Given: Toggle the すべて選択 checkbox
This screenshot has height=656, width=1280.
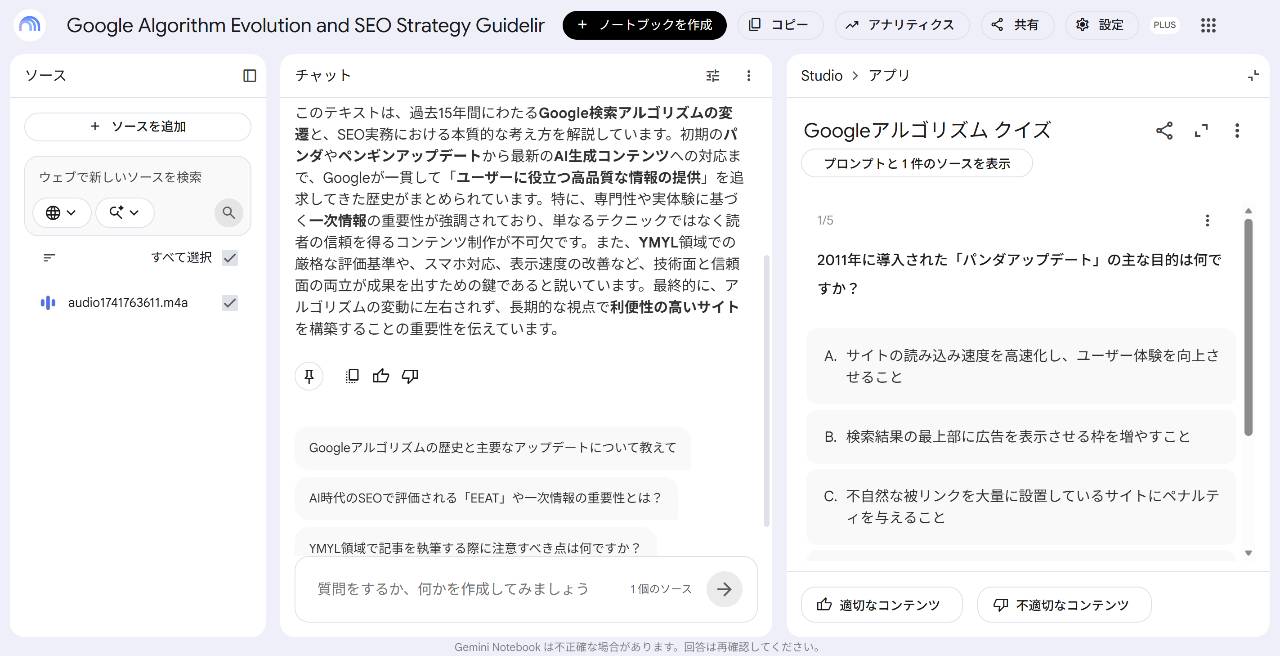Looking at the screenshot, I should pos(230,258).
